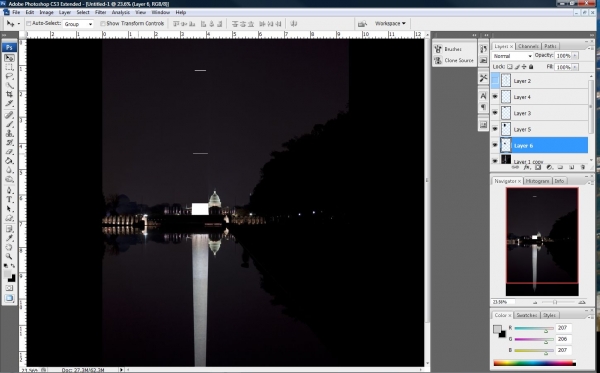This screenshot has width=600, height=373.
Task: Click Go to Bridge icon
Action: 362,24
